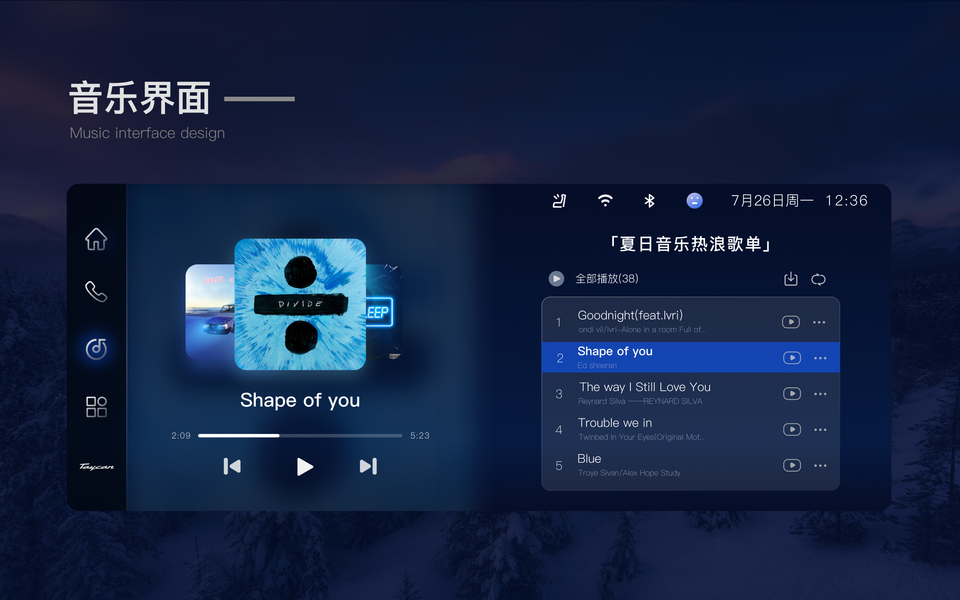
Task: Click the Ed sheeran artist label
Action: 597,366
